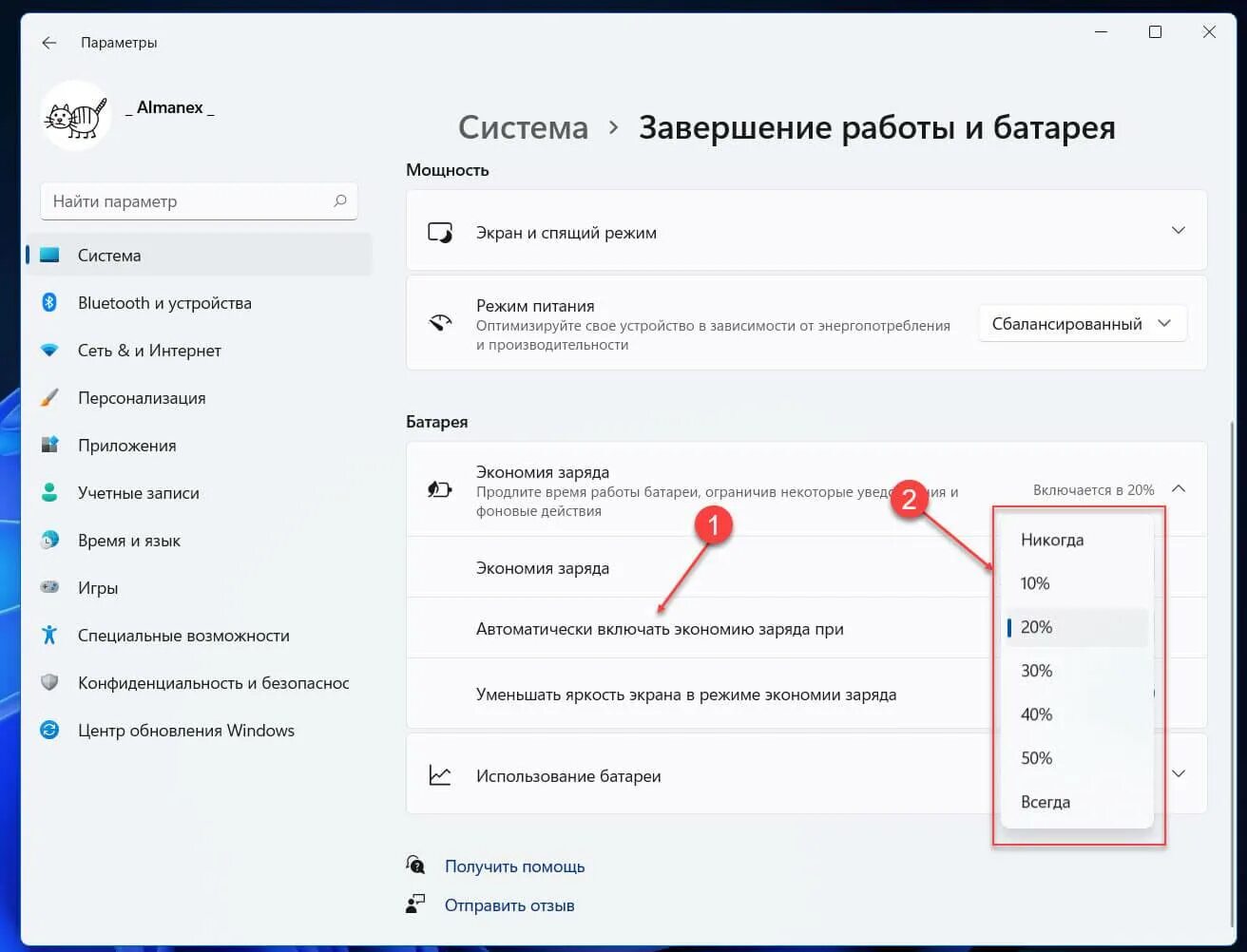Click the Игры gamepad icon
The image size is (1247, 952).
tap(49, 587)
